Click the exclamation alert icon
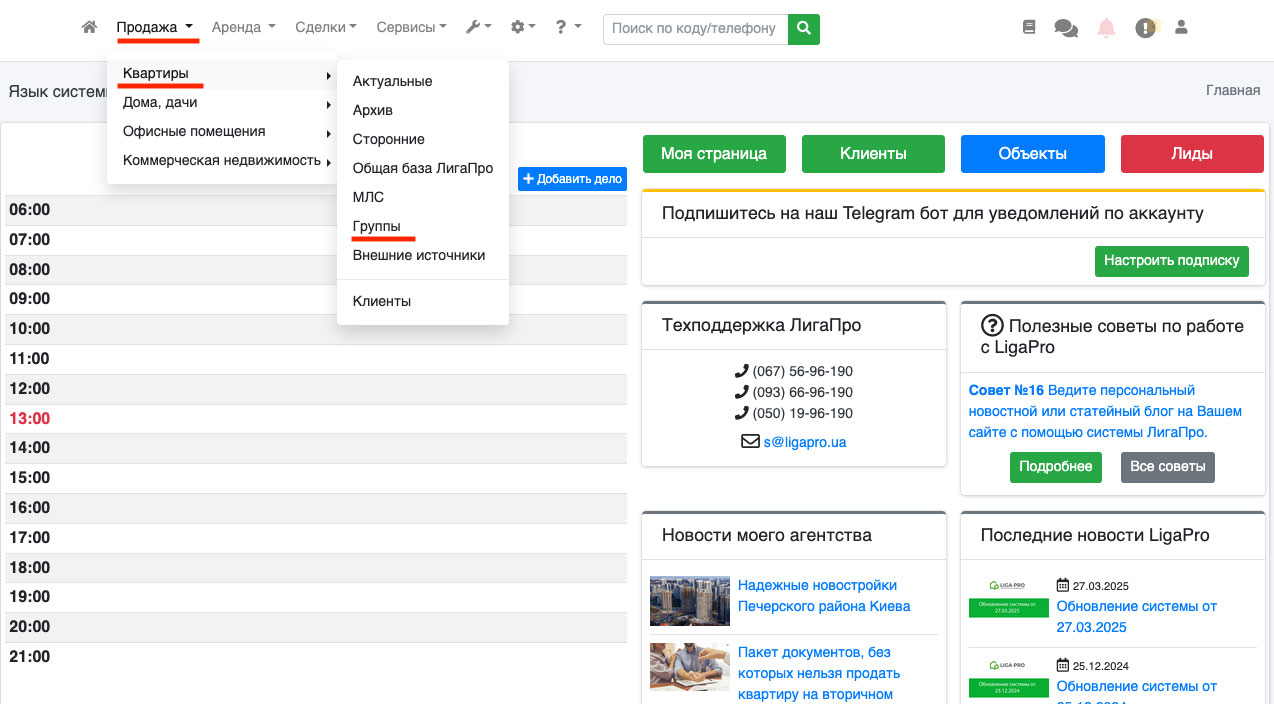1274x704 pixels. (x=1145, y=28)
